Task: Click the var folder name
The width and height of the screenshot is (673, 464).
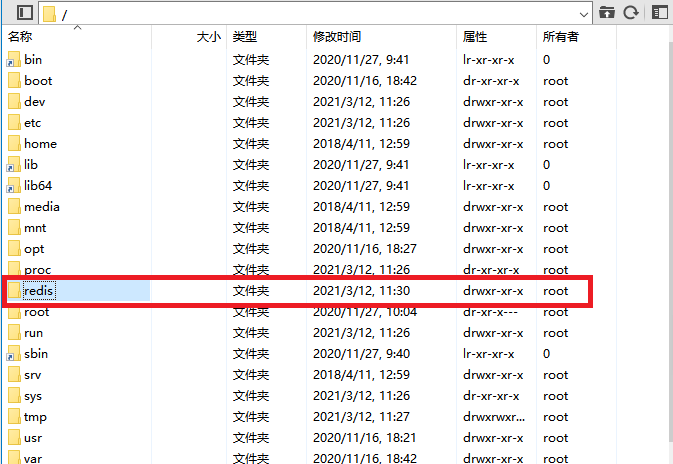Action: click(x=33, y=458)
